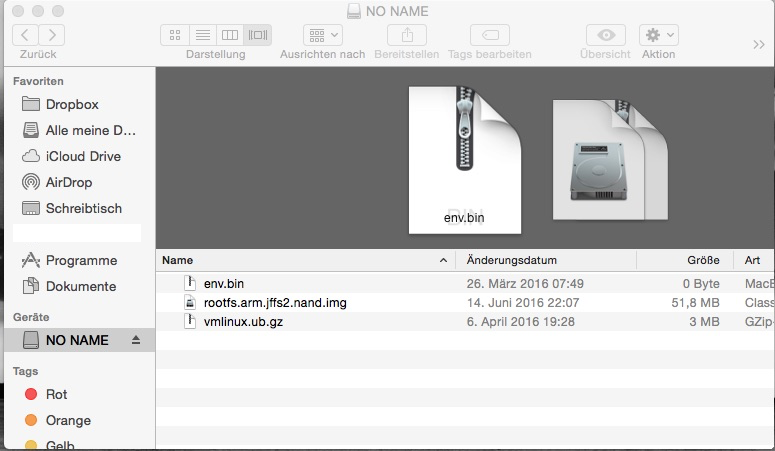Image resolution: width=775 pixels, height=451 pixels.
Task: Select the Programme sidebar item
Action: click(81, 260)
